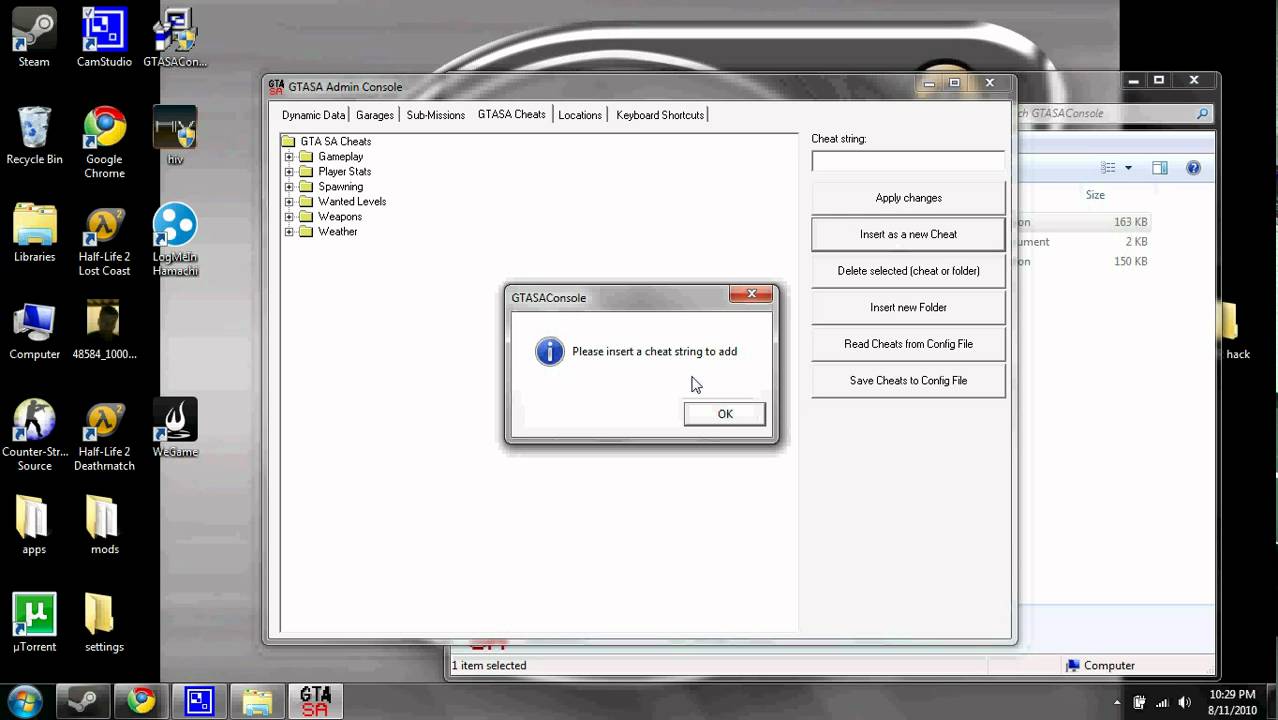The image size is (1278, 720).
Task: Click the Cheat string input field
Action: coord(908,161)
